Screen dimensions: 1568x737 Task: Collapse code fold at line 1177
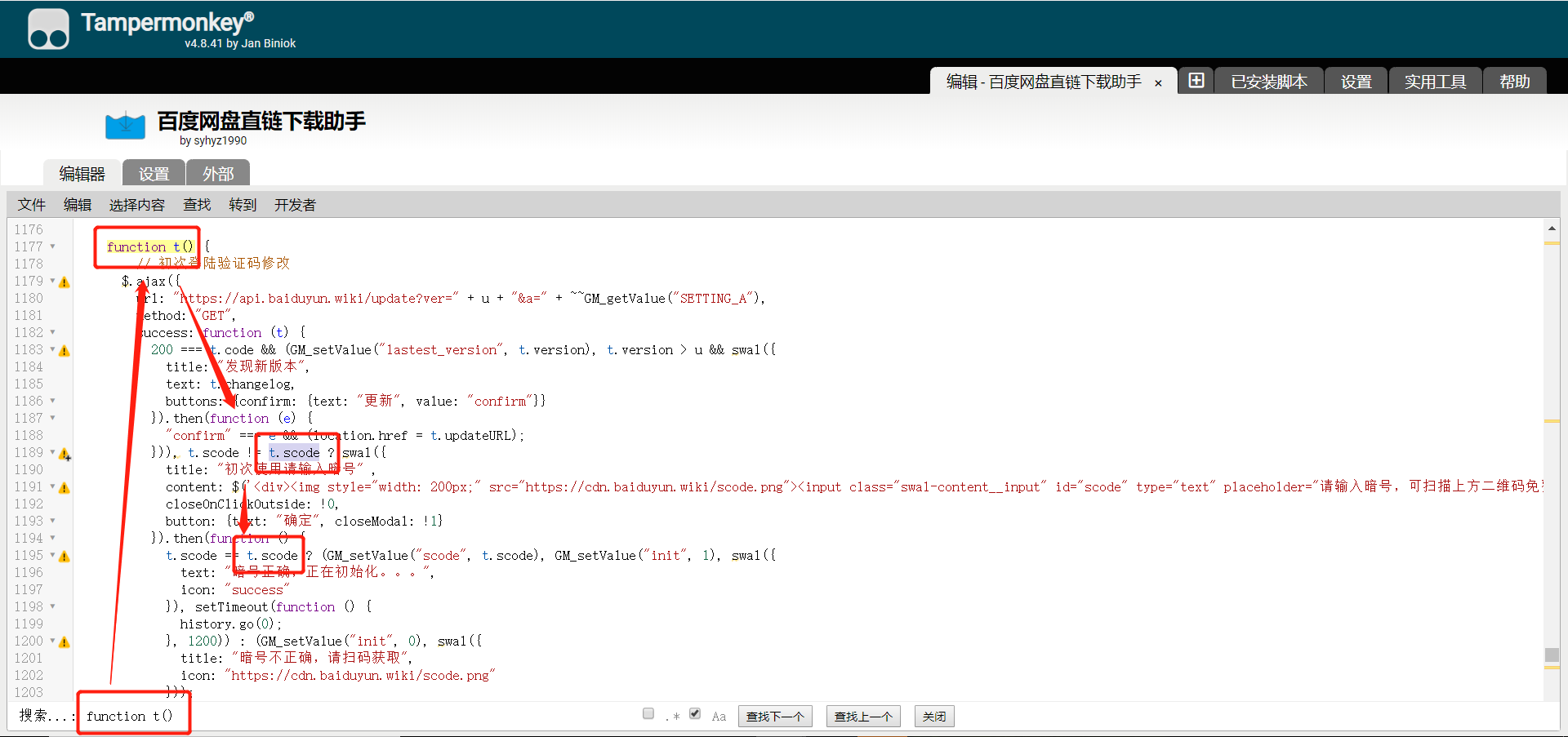[53, 246]
